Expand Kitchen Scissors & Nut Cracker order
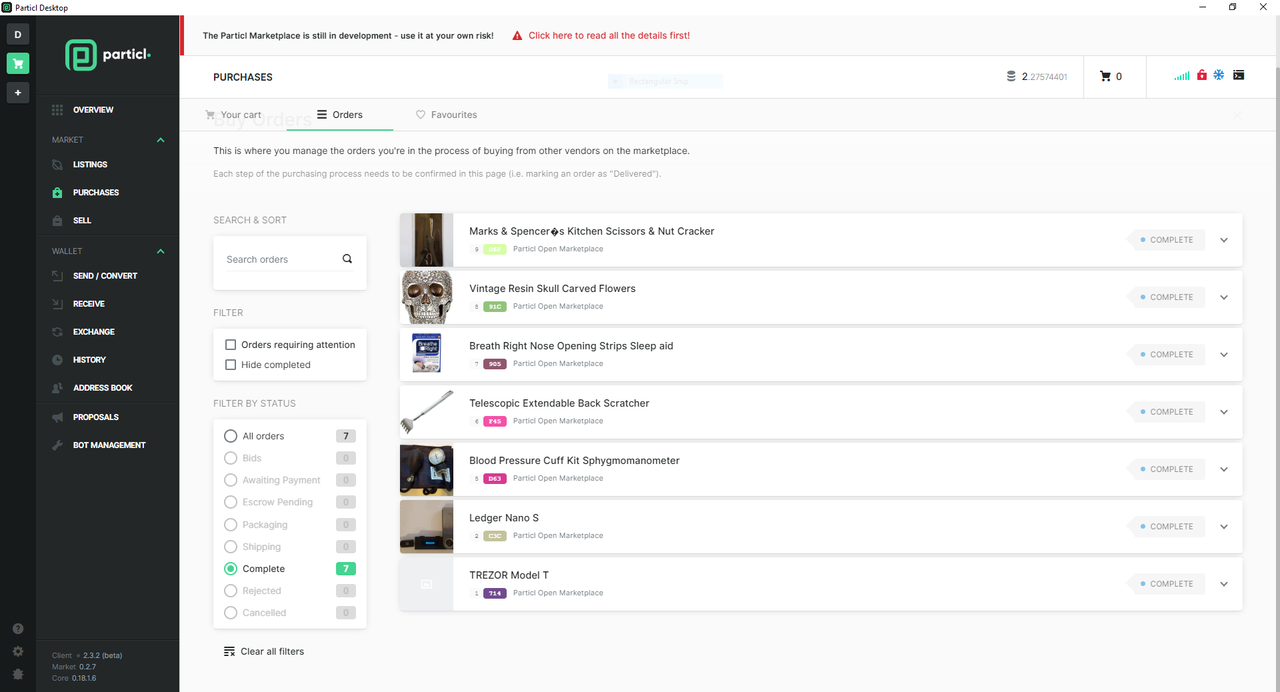Viewport: 1280px width, 692px height. 1224,240
